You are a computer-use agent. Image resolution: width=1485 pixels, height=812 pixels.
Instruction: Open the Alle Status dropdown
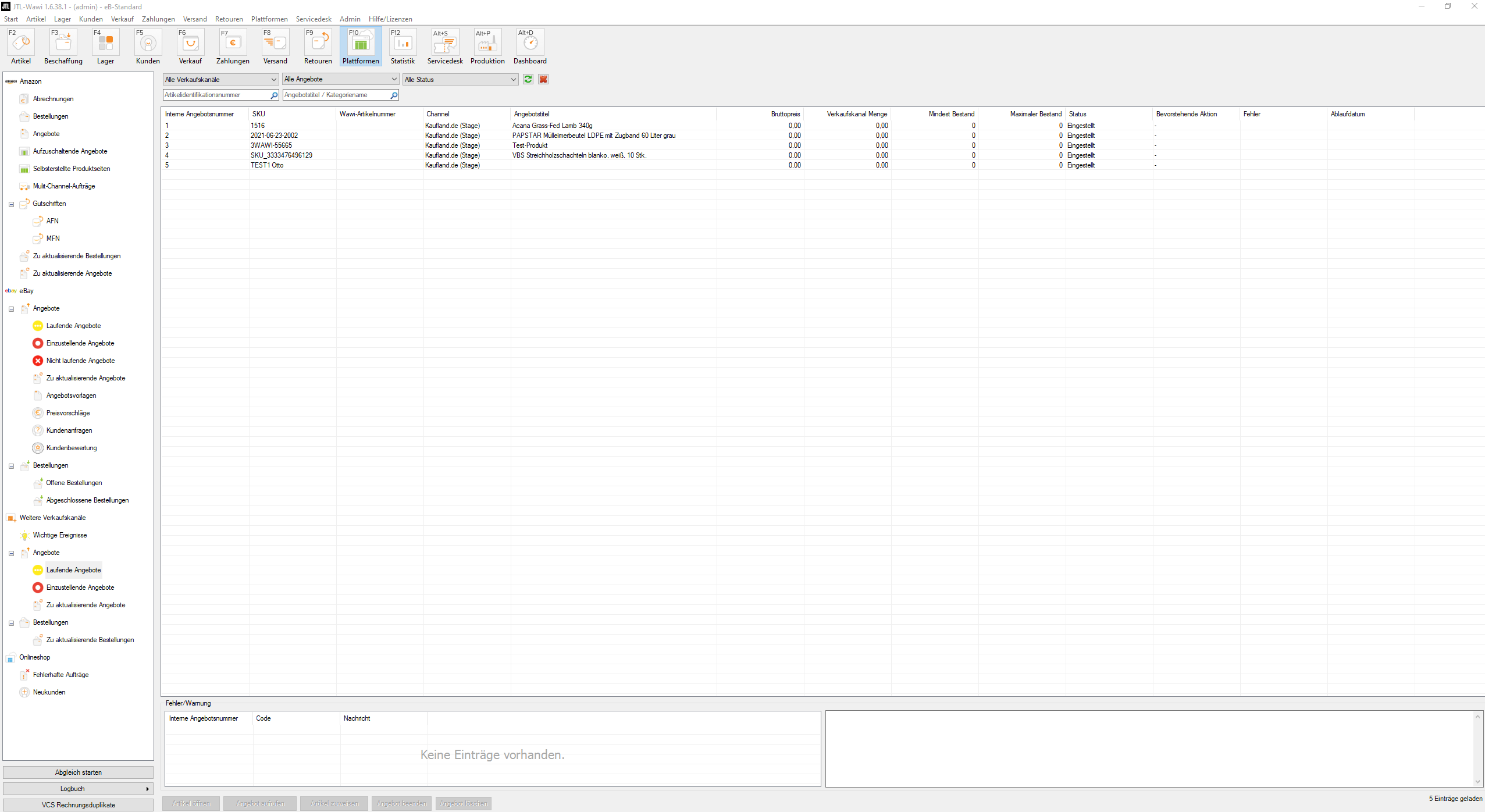pyautogui.click(x=460, y=79)
